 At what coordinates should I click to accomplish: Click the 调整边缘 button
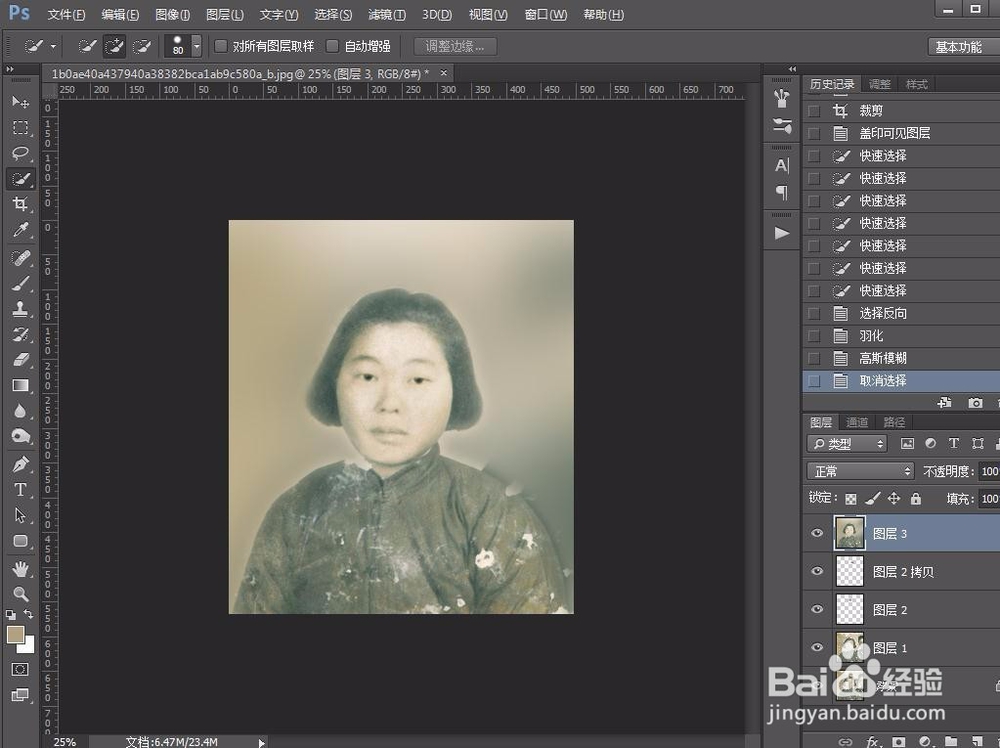[x=455, y=46]
